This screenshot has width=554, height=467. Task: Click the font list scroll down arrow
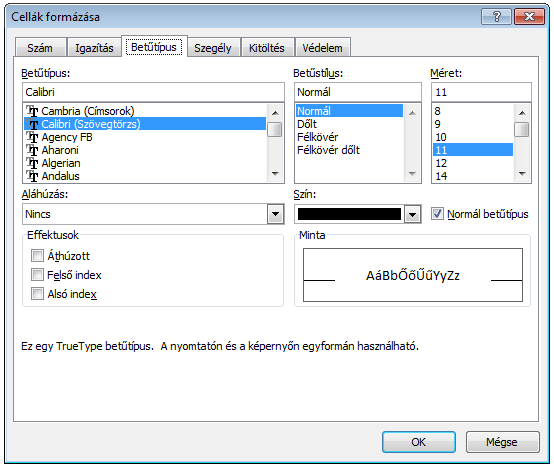(275, 174)
